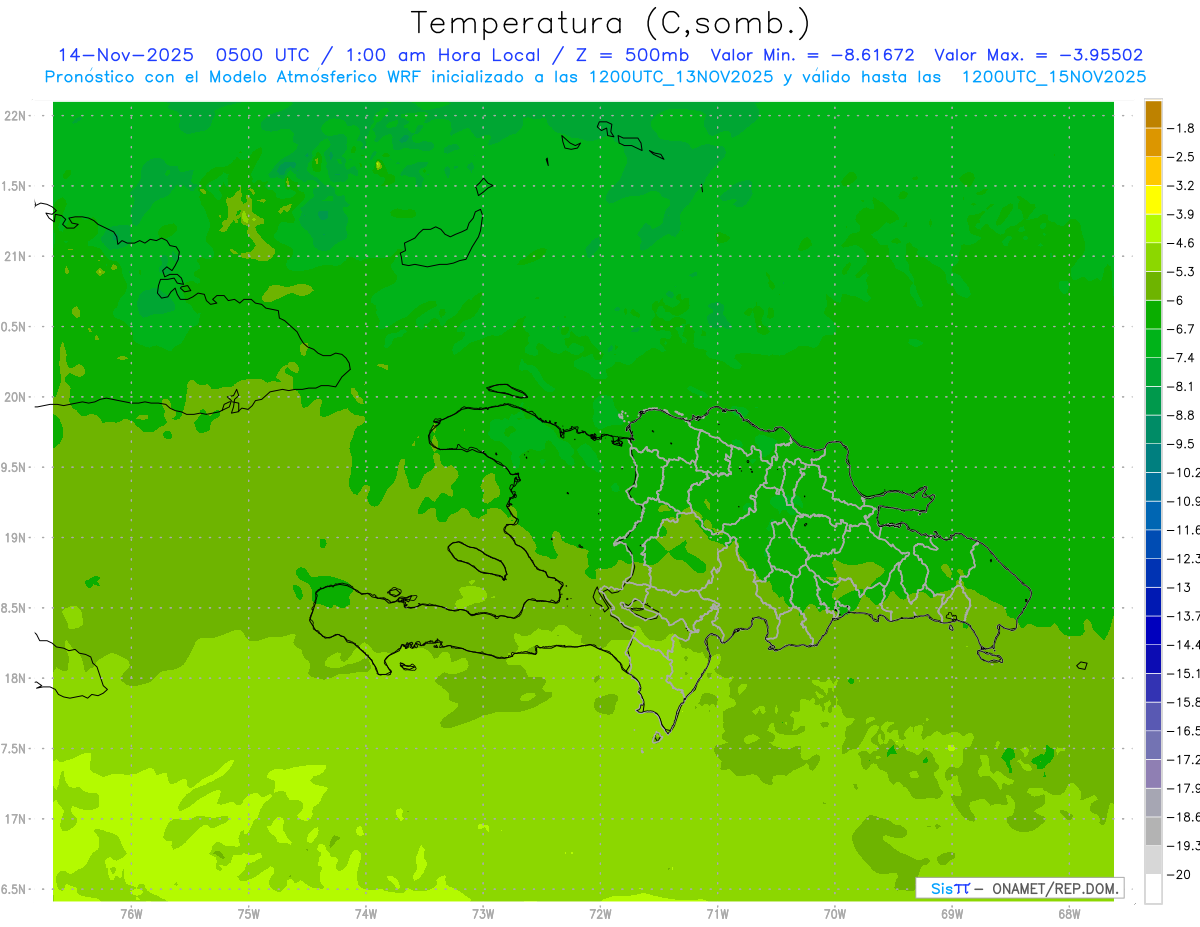
Task: Click the '-5.3' color scale value
Action: click(1181, 272)
